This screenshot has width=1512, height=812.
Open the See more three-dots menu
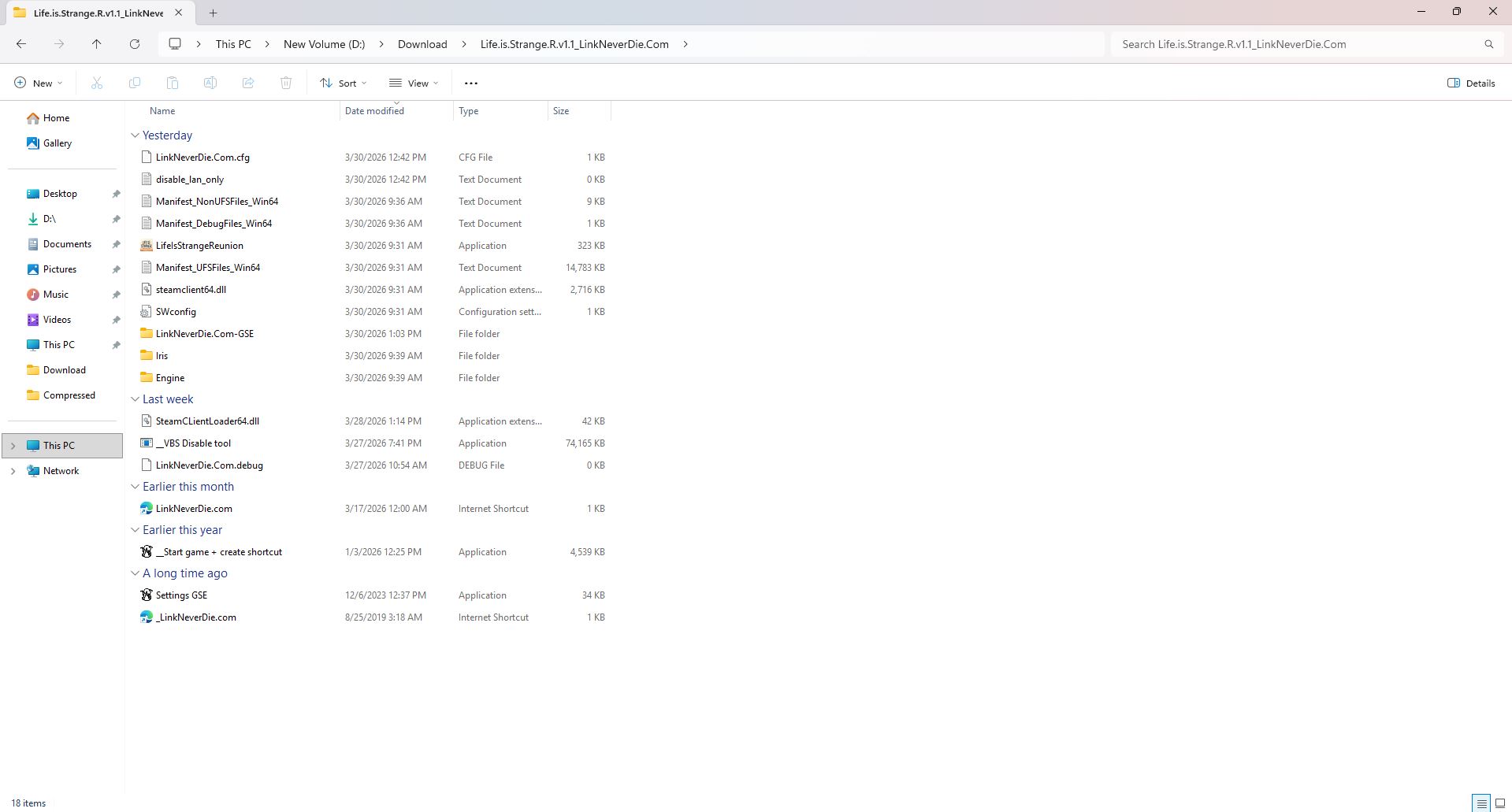[x=471, y=83]
